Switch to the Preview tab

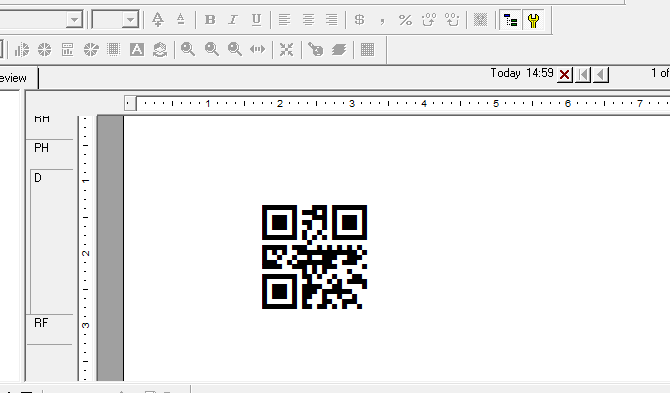click(x=13, y=78)
